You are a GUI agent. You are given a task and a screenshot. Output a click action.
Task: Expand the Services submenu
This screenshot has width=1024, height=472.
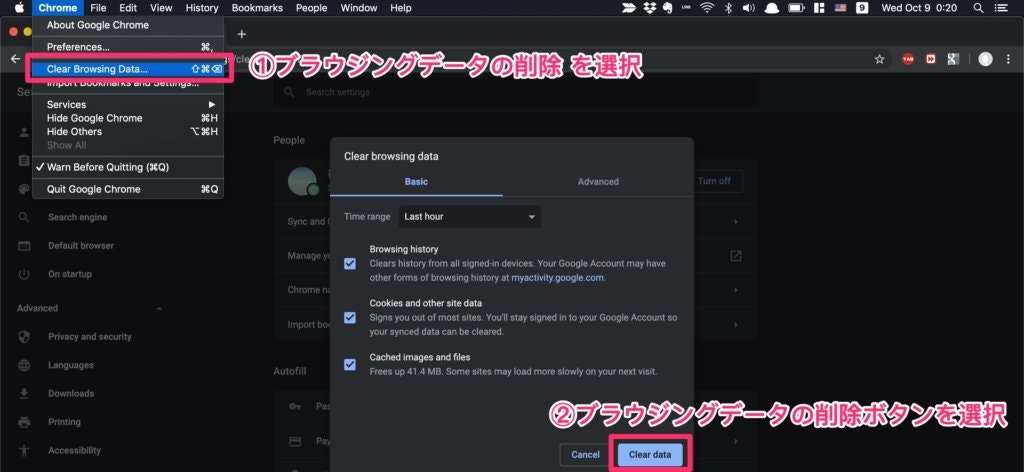click(x=128, y=104)
